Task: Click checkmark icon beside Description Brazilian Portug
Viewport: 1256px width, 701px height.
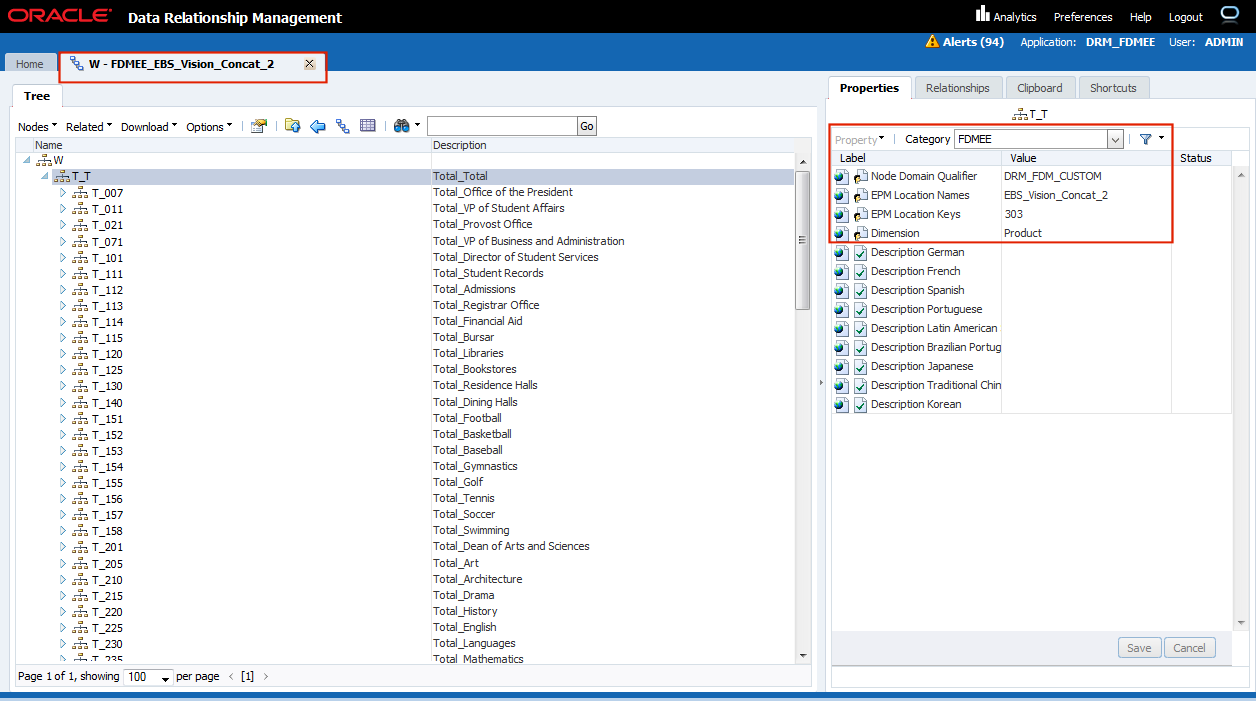Action: coord(860,347)
